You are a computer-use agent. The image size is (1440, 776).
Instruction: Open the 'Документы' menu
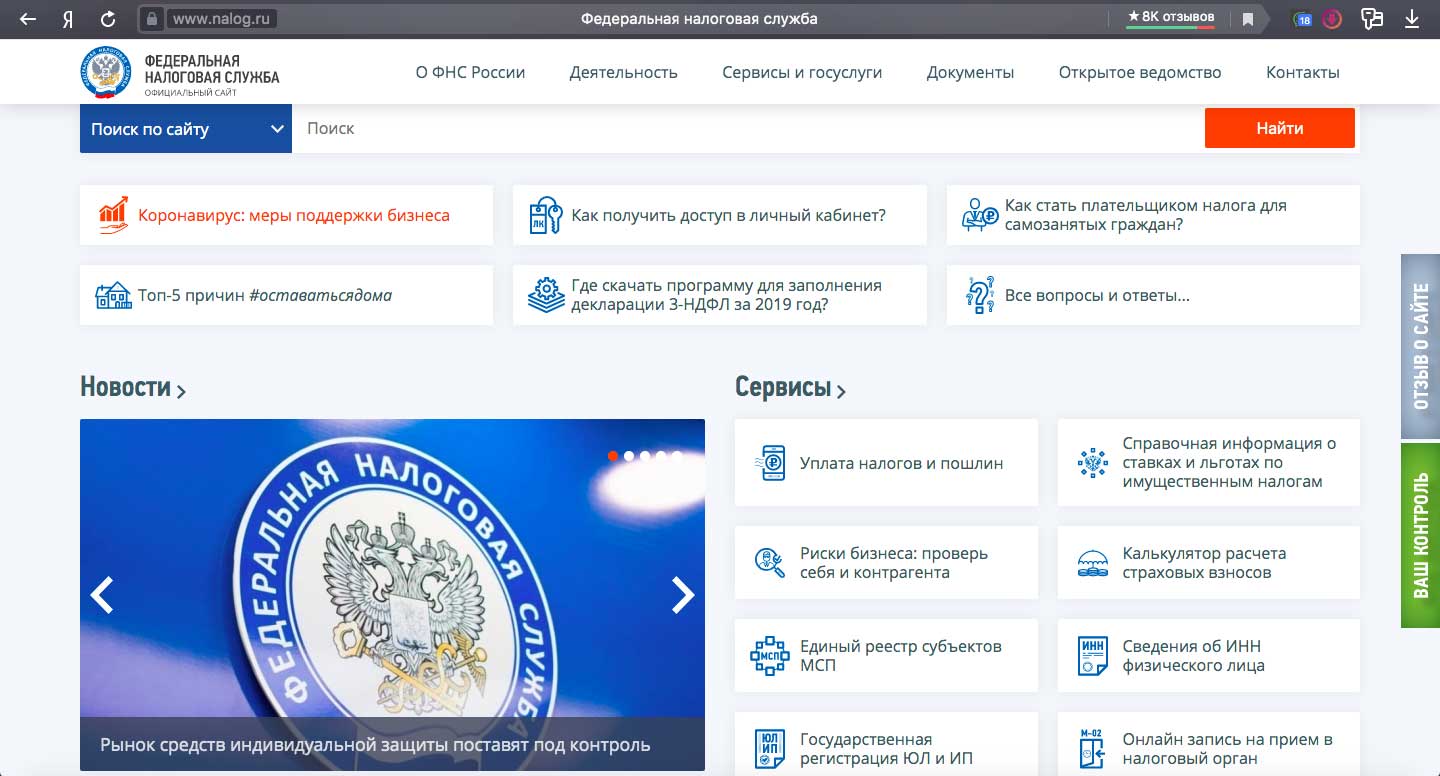970,72
